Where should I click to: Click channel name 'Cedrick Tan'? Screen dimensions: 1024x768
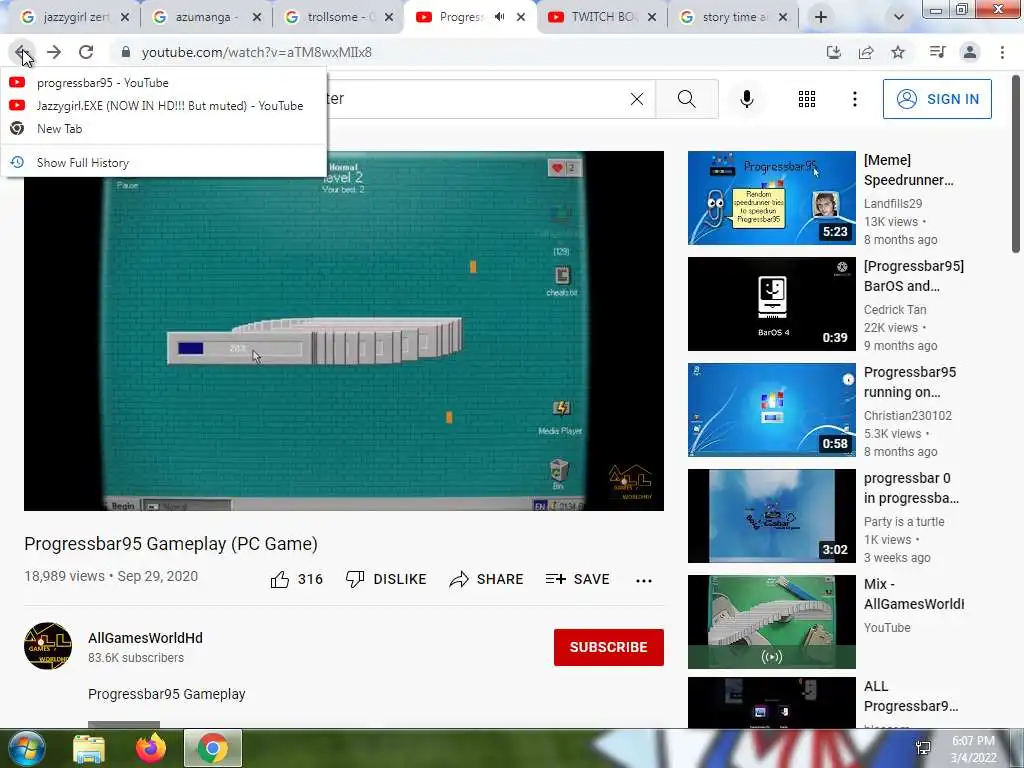click(x=895, y=310)
